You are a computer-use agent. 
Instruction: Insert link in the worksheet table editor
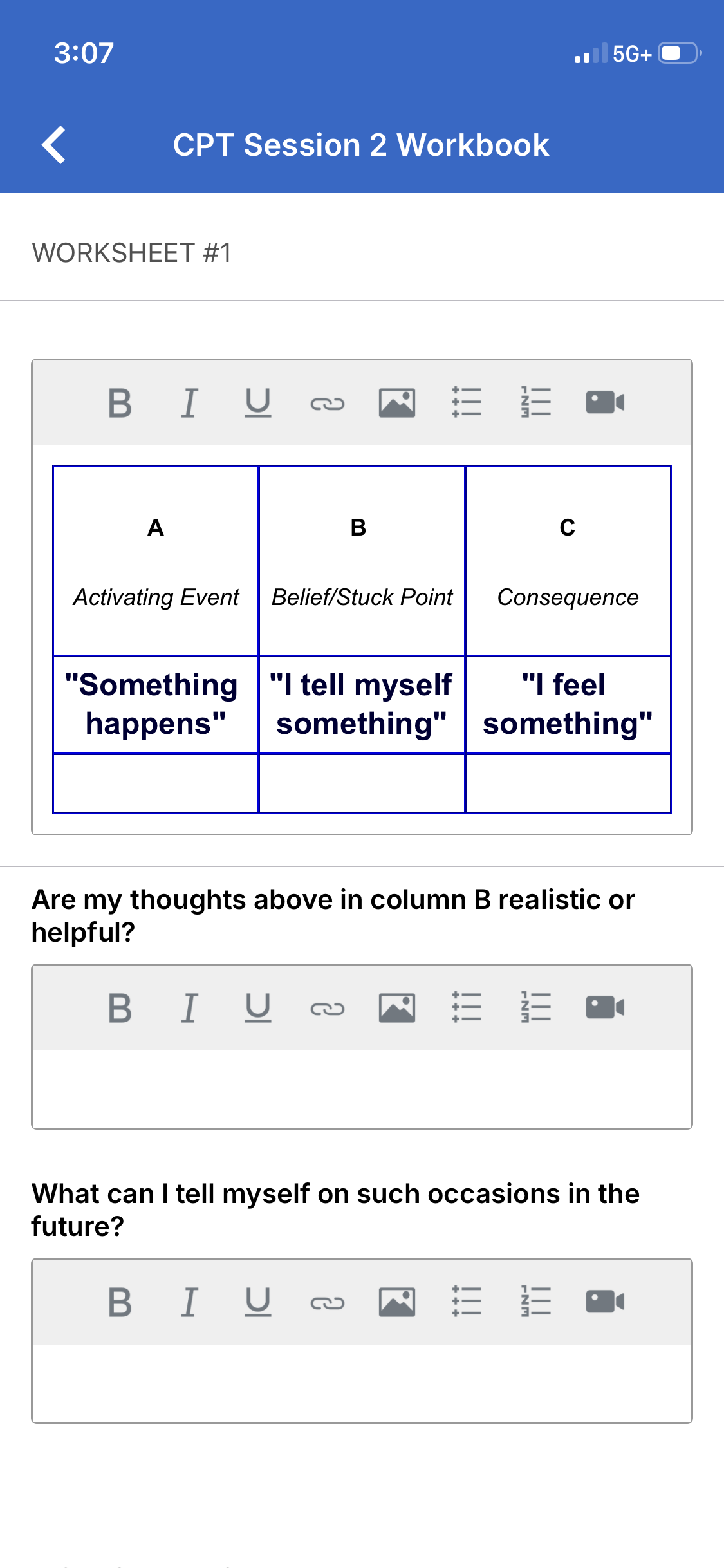[x=328, y=404]
